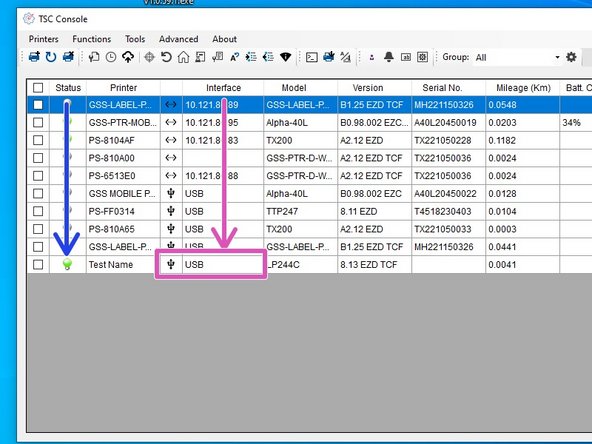Screen dimensions: 592x444
Task: Click the printer with download arrow icon
Action: pos(329,57)
